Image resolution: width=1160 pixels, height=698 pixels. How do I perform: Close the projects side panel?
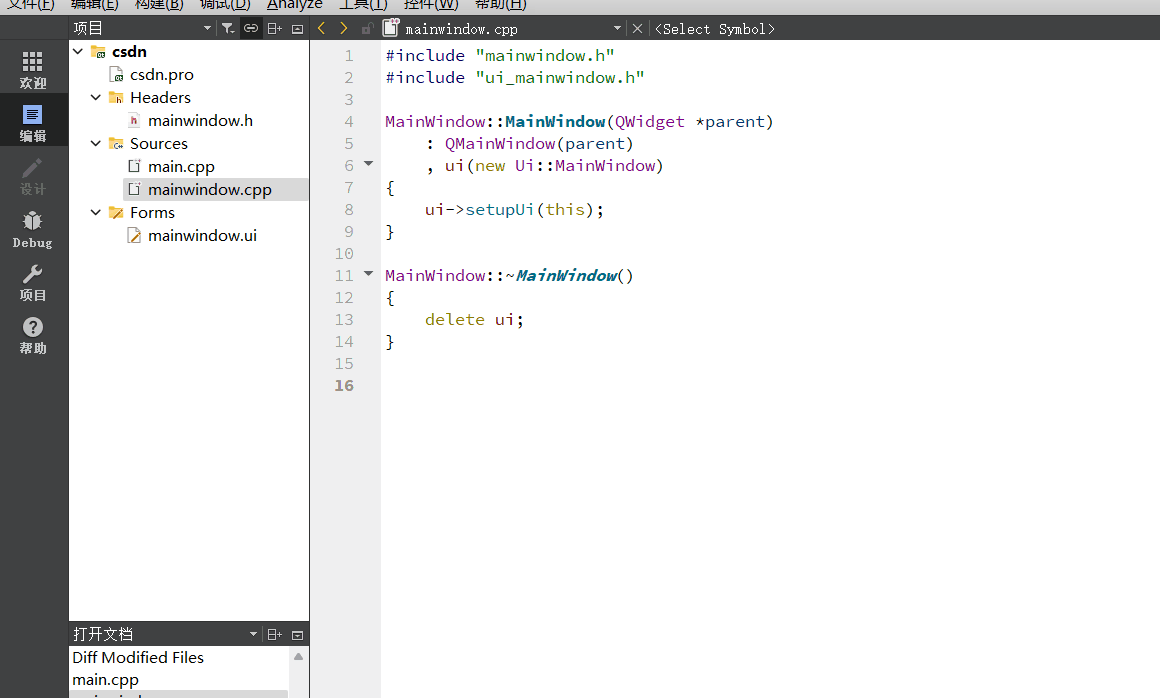click(297, 29)
